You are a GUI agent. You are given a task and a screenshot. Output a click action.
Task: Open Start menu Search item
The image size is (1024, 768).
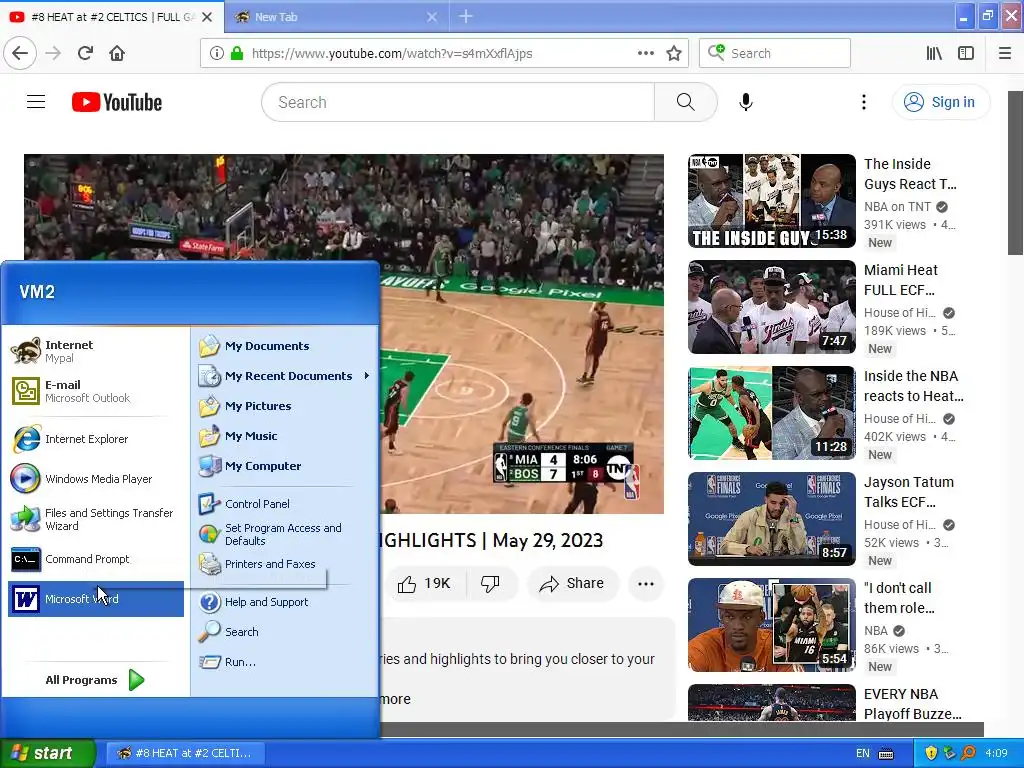(285, 632)
